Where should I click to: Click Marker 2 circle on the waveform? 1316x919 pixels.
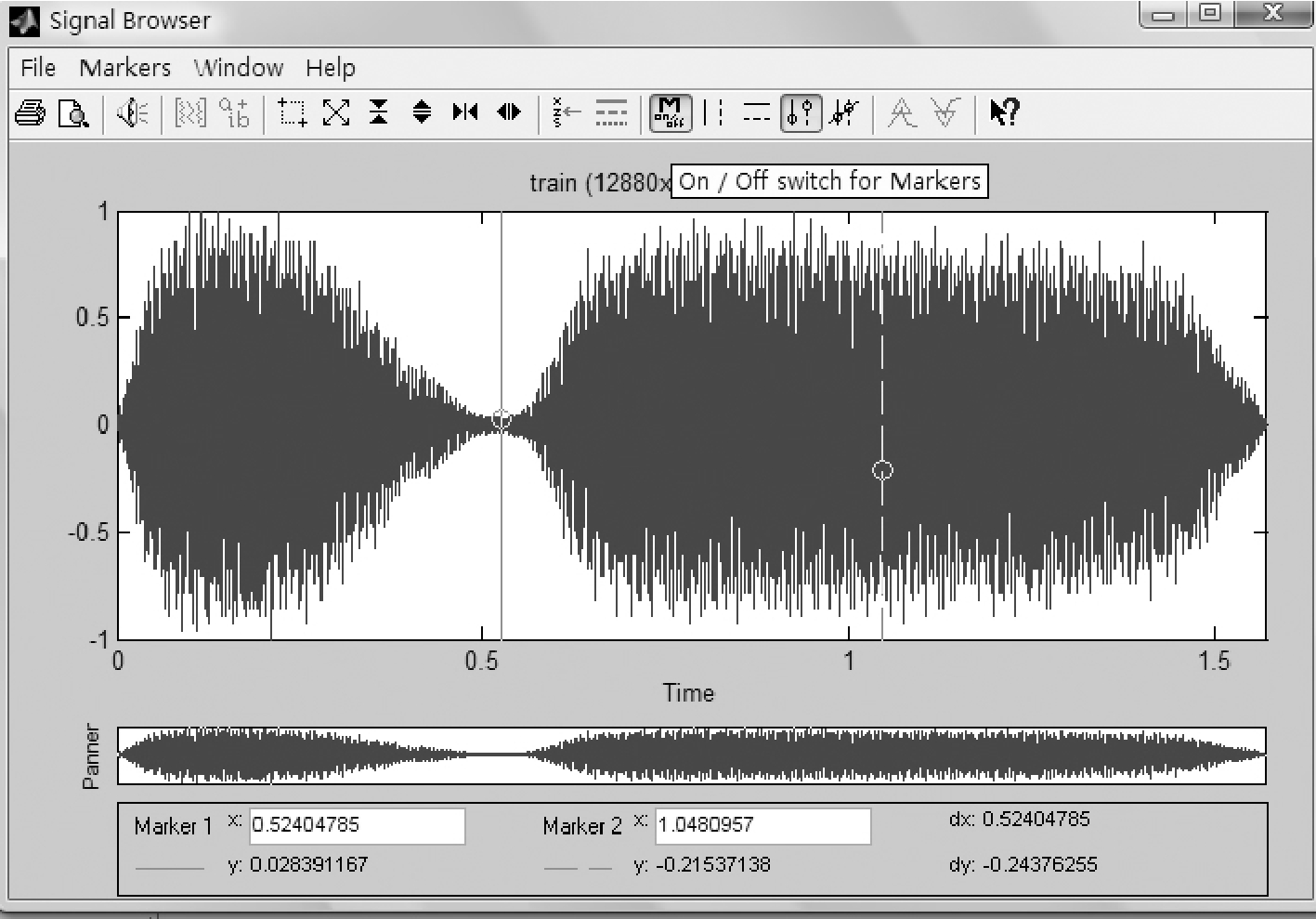pos(882,470)
